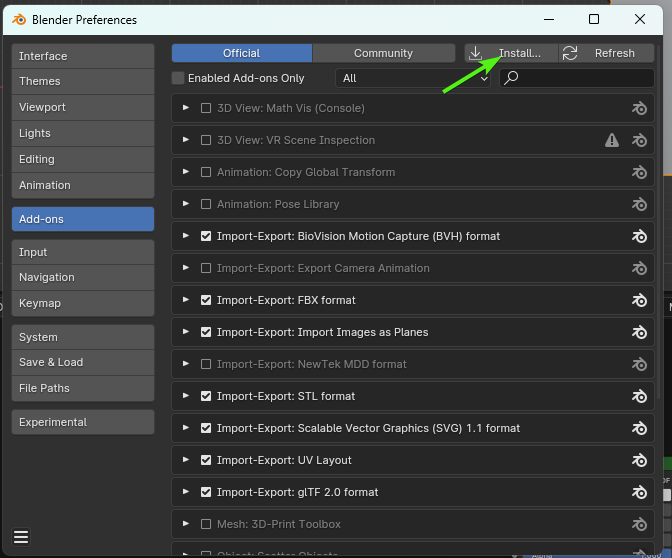Expand the SVG 1.1 format details
The width and height of the screenshot is (672, 558).
pyautogui.click(x=186, y=428)
